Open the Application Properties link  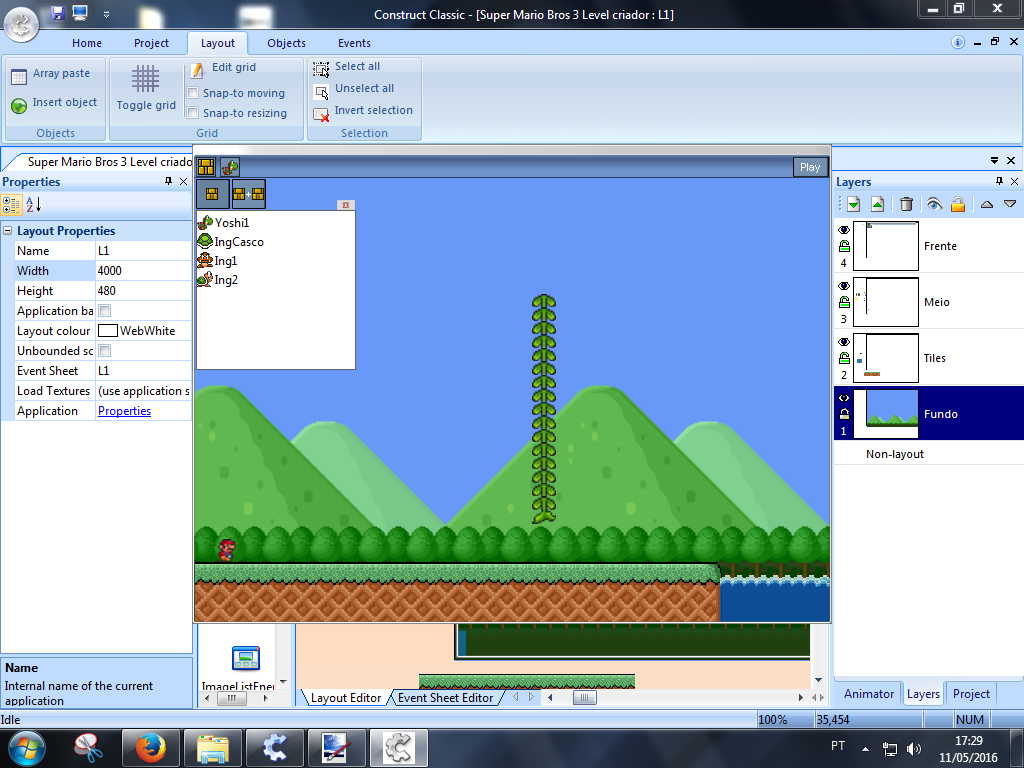click(x=124, y=411)
